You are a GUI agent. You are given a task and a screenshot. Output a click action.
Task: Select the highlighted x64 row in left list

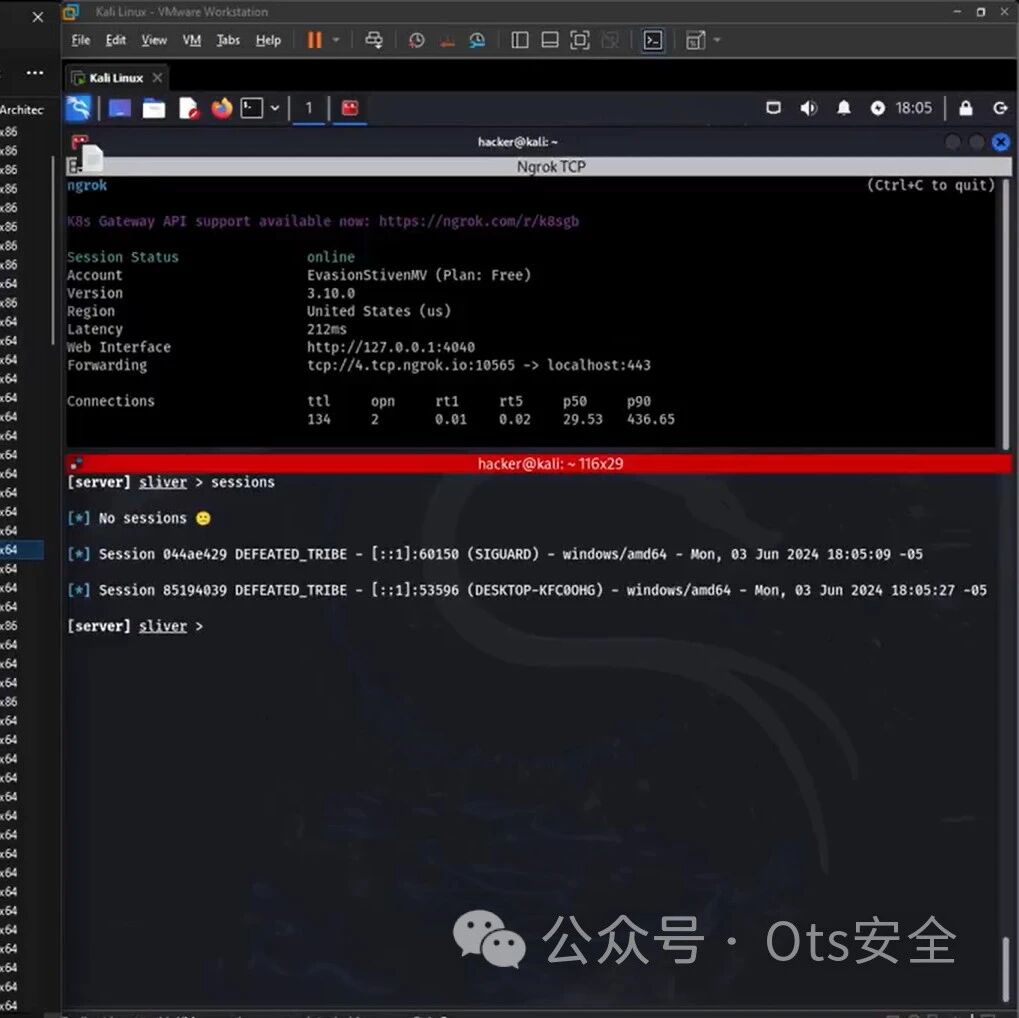pos(21,550)
